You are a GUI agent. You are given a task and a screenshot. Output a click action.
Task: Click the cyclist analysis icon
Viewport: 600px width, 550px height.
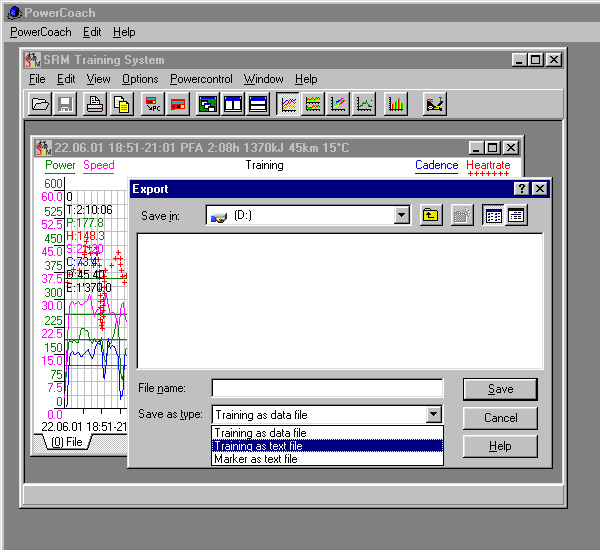pyautogui.click(x=435, y=104)
